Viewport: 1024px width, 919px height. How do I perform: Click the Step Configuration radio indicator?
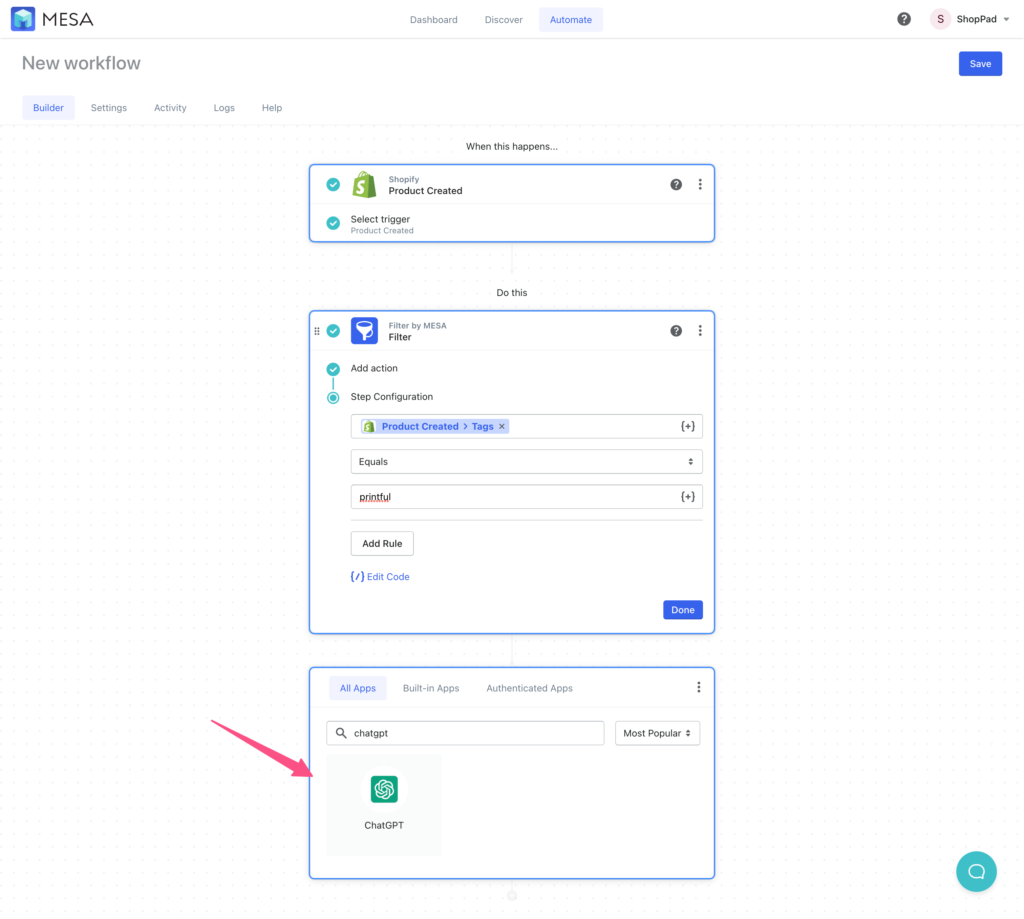coord(333,397)
